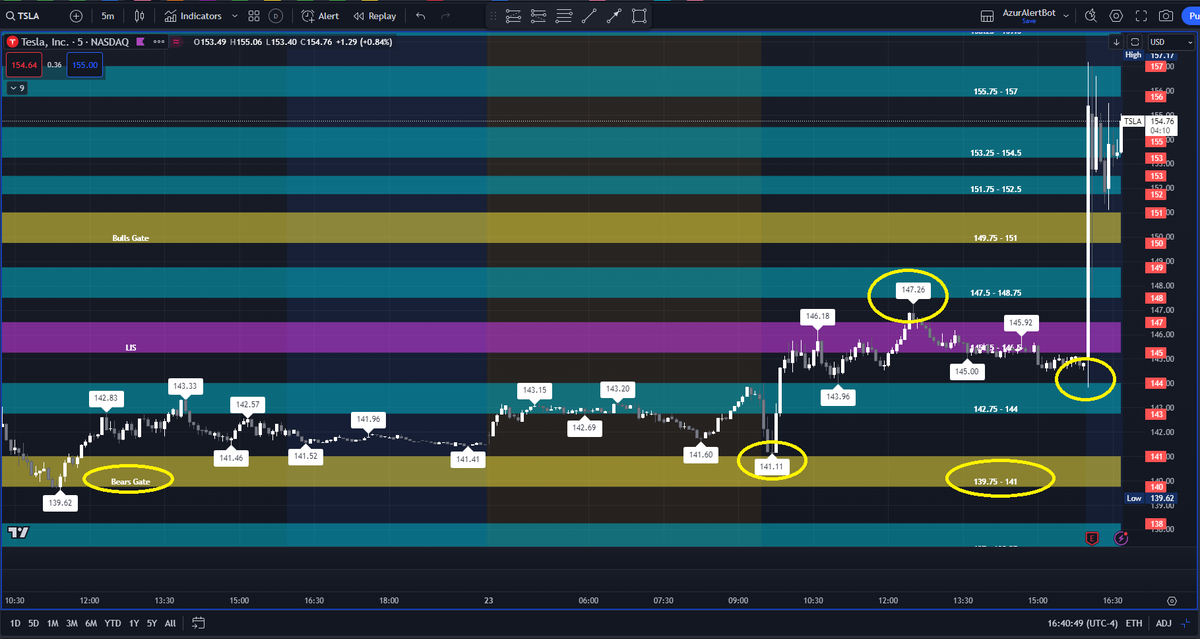This screenshot has width=1200, height=639.
Task: Click the down arrow price scale button
Action: [1116, 42]
